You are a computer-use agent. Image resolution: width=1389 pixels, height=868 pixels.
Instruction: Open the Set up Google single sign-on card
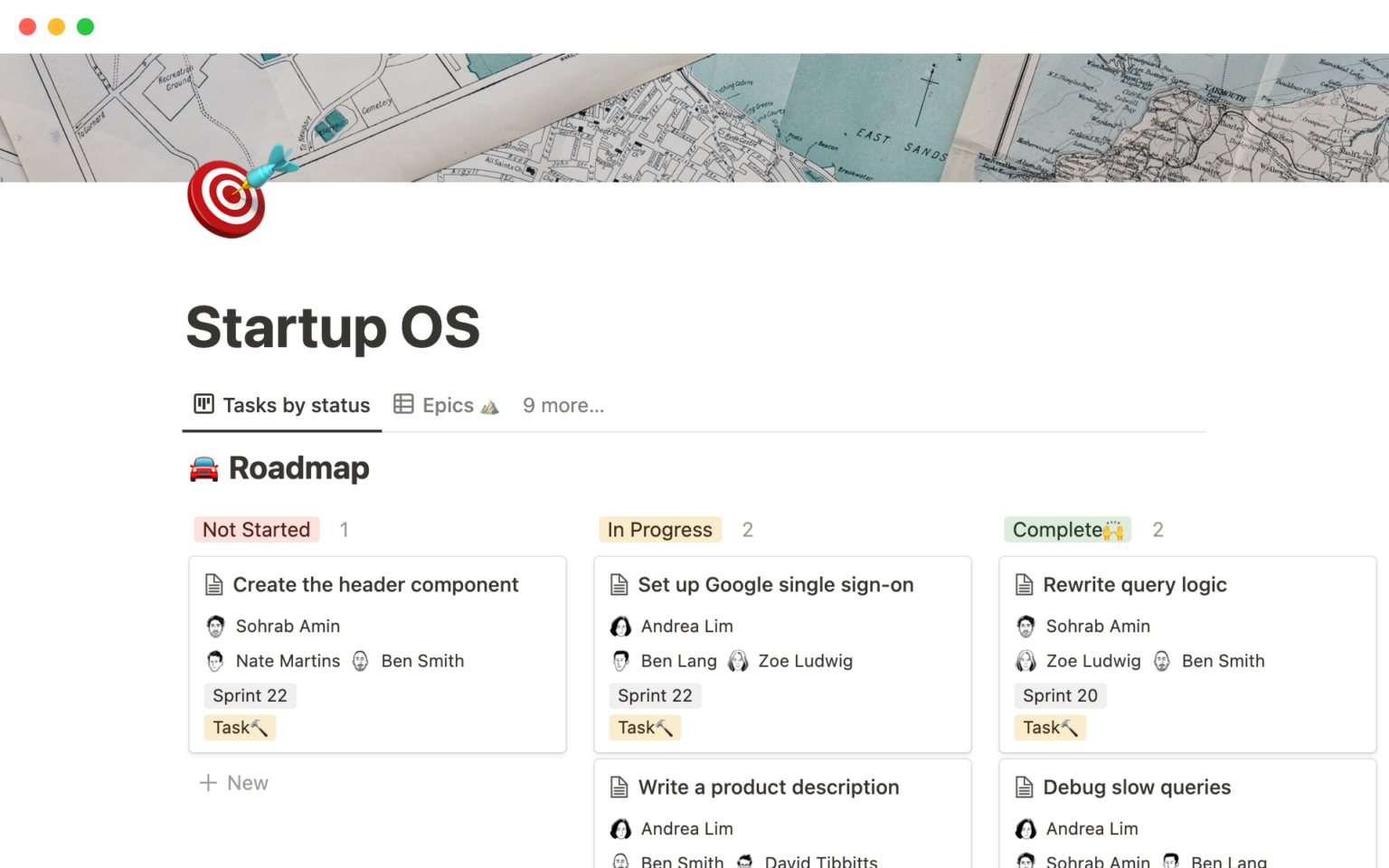[775, 585]
